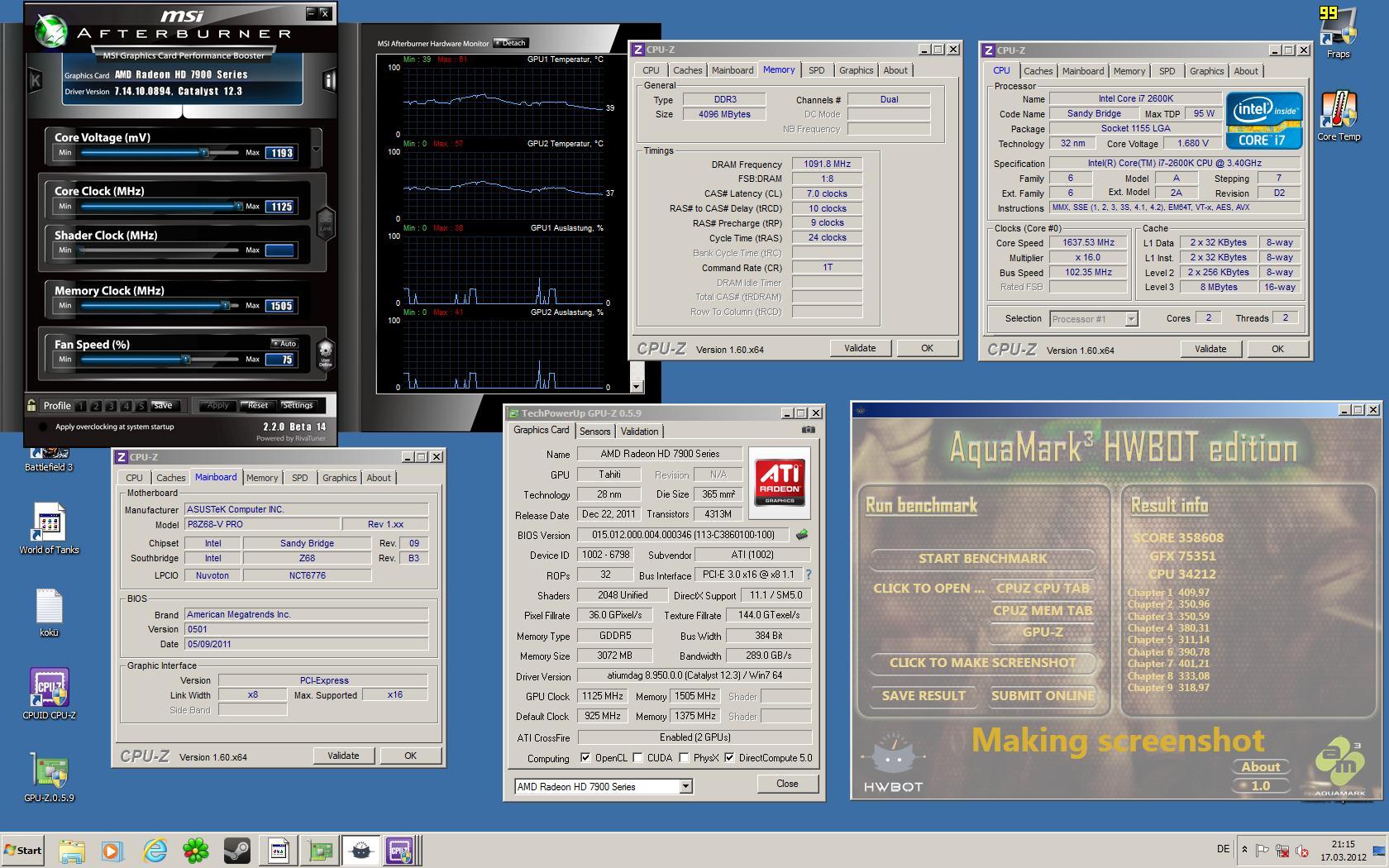This screenshot has width=1389, height=868.
Task: Open the Afterburner info "i" side button
Action: point(329,80)
